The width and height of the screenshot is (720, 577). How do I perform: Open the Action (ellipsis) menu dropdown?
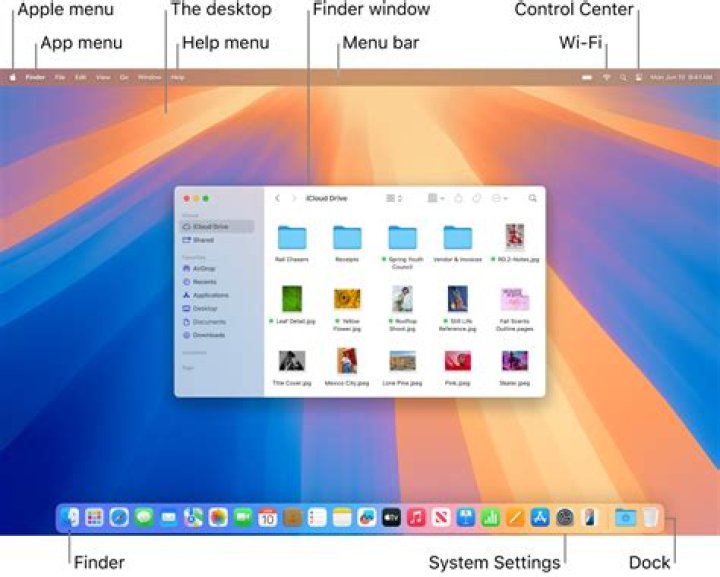pyautogui.click(x=500, y=198)
